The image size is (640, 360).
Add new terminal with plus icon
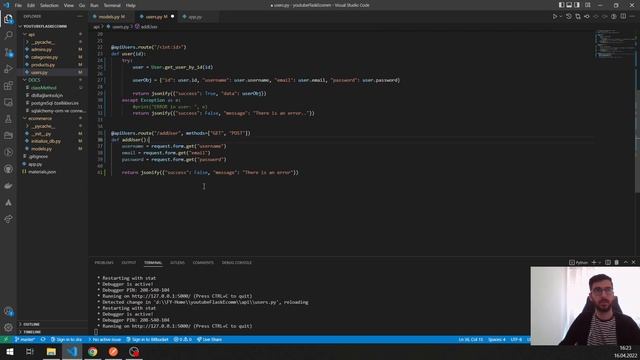594,262
